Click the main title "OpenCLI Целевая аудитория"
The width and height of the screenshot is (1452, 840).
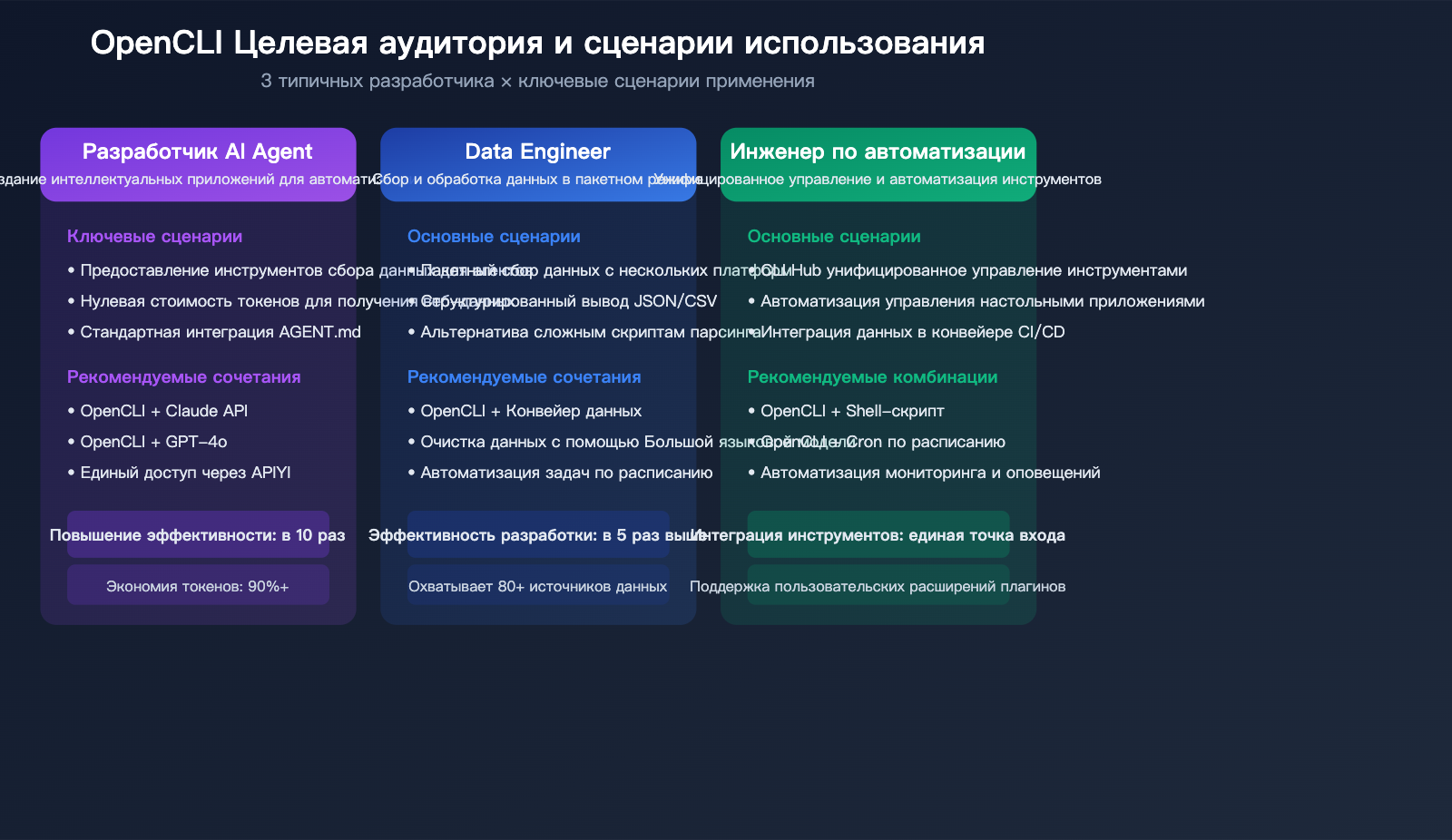535,41
